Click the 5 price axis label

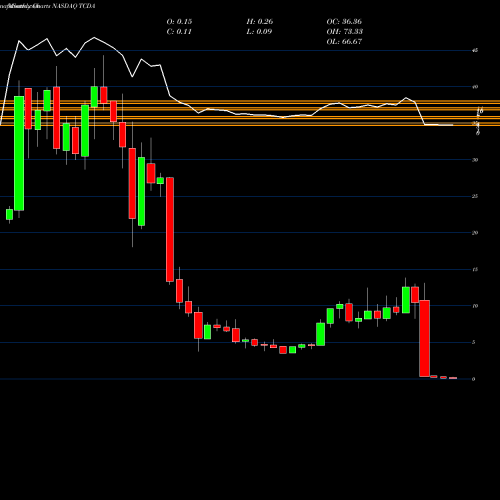click(x=474, y=342)
